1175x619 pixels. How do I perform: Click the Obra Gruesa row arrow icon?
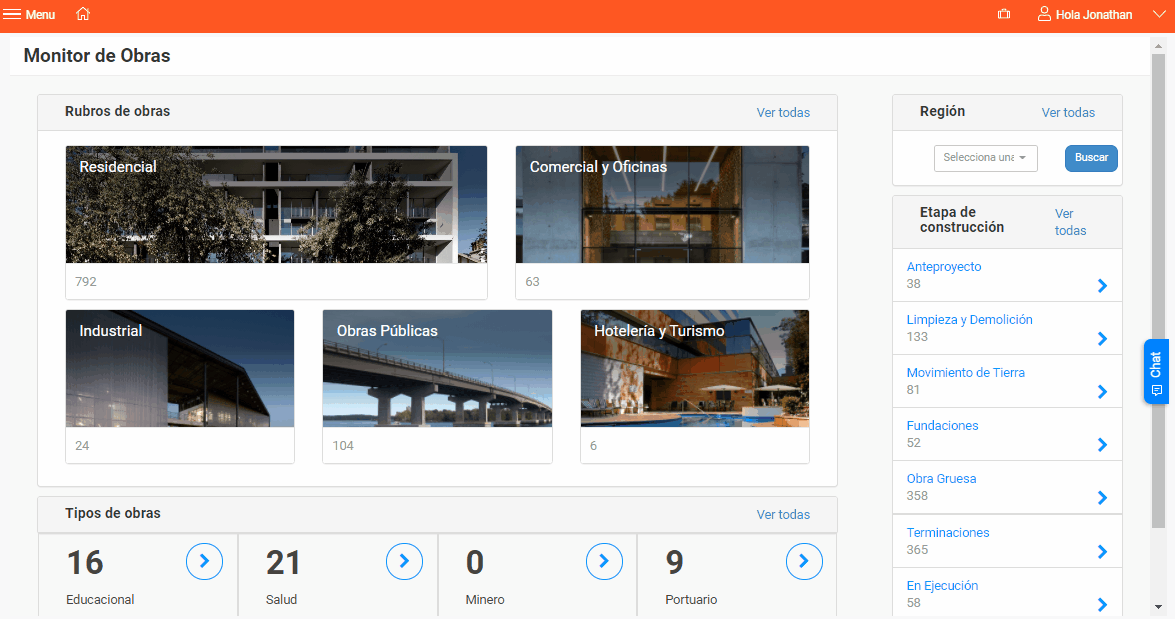pyautogui.click(x=1102, y=498)
